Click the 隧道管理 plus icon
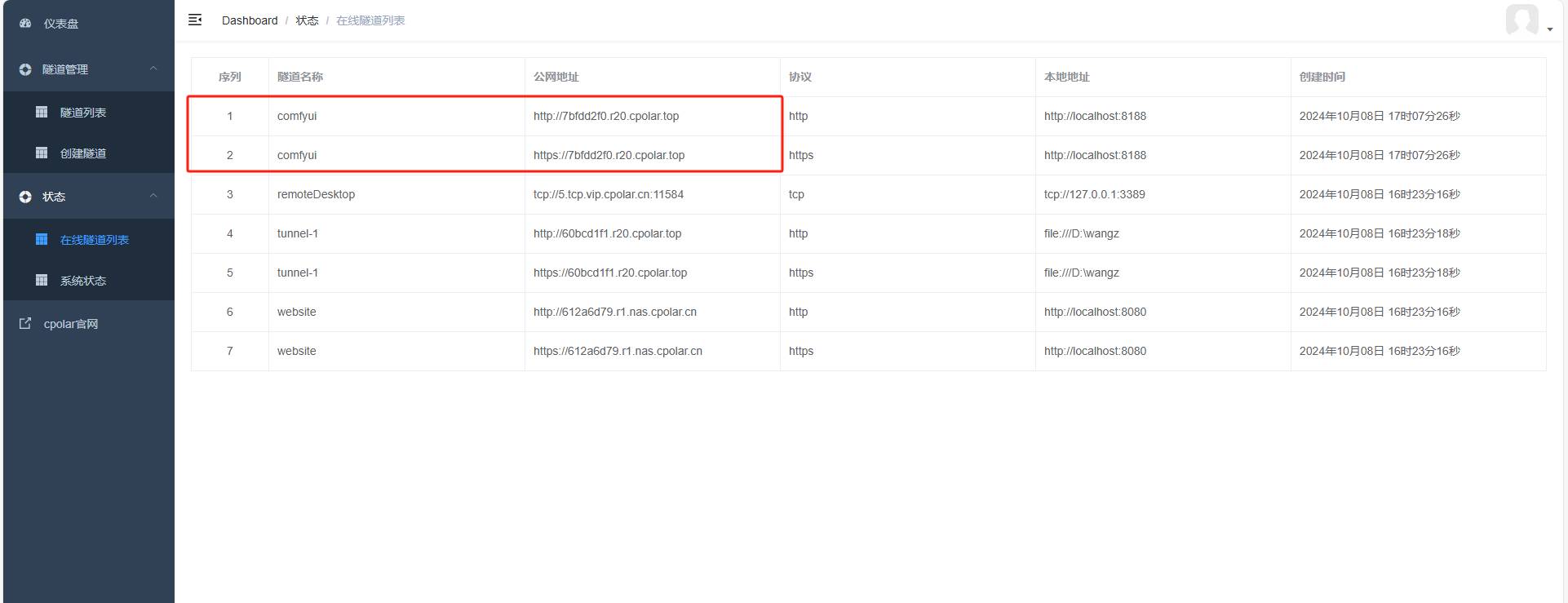 (25, 69)
